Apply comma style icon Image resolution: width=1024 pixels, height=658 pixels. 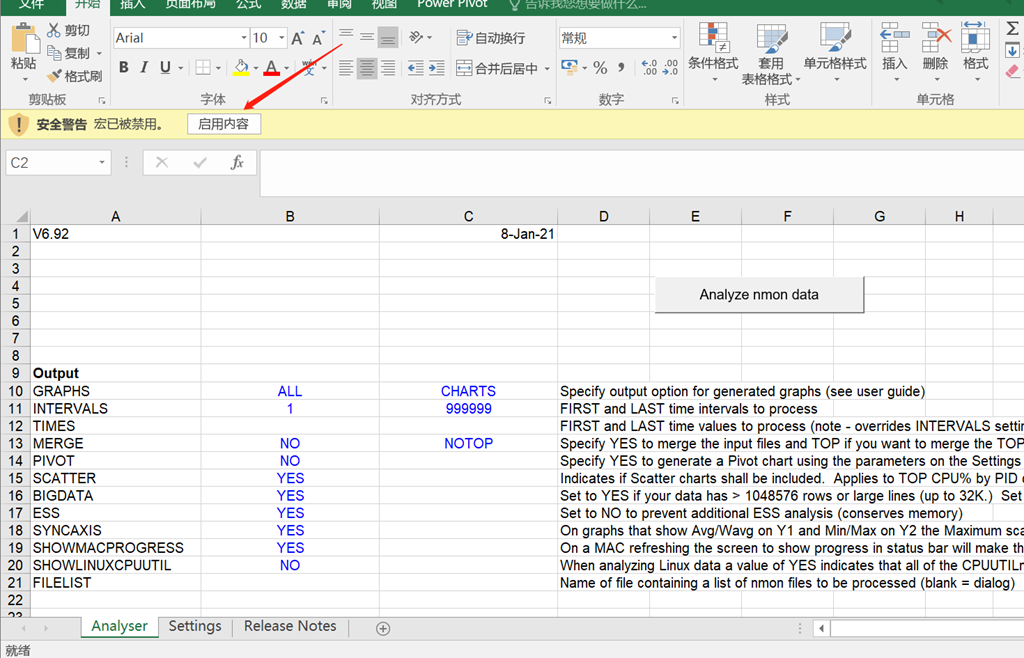coord(621,67)
